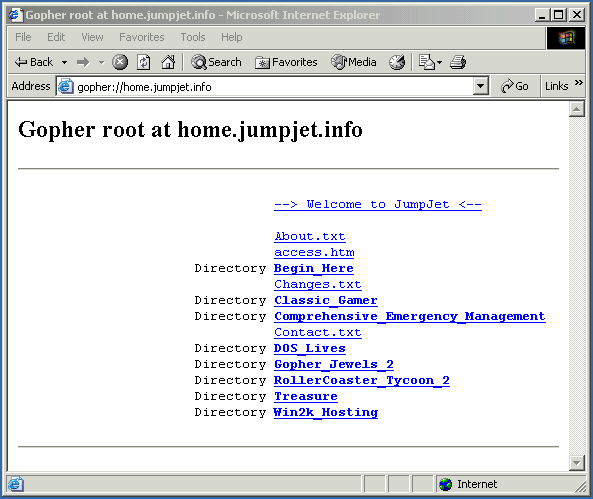Go to the Home page icon
This screenshot has height=499, width=593.
168,62
